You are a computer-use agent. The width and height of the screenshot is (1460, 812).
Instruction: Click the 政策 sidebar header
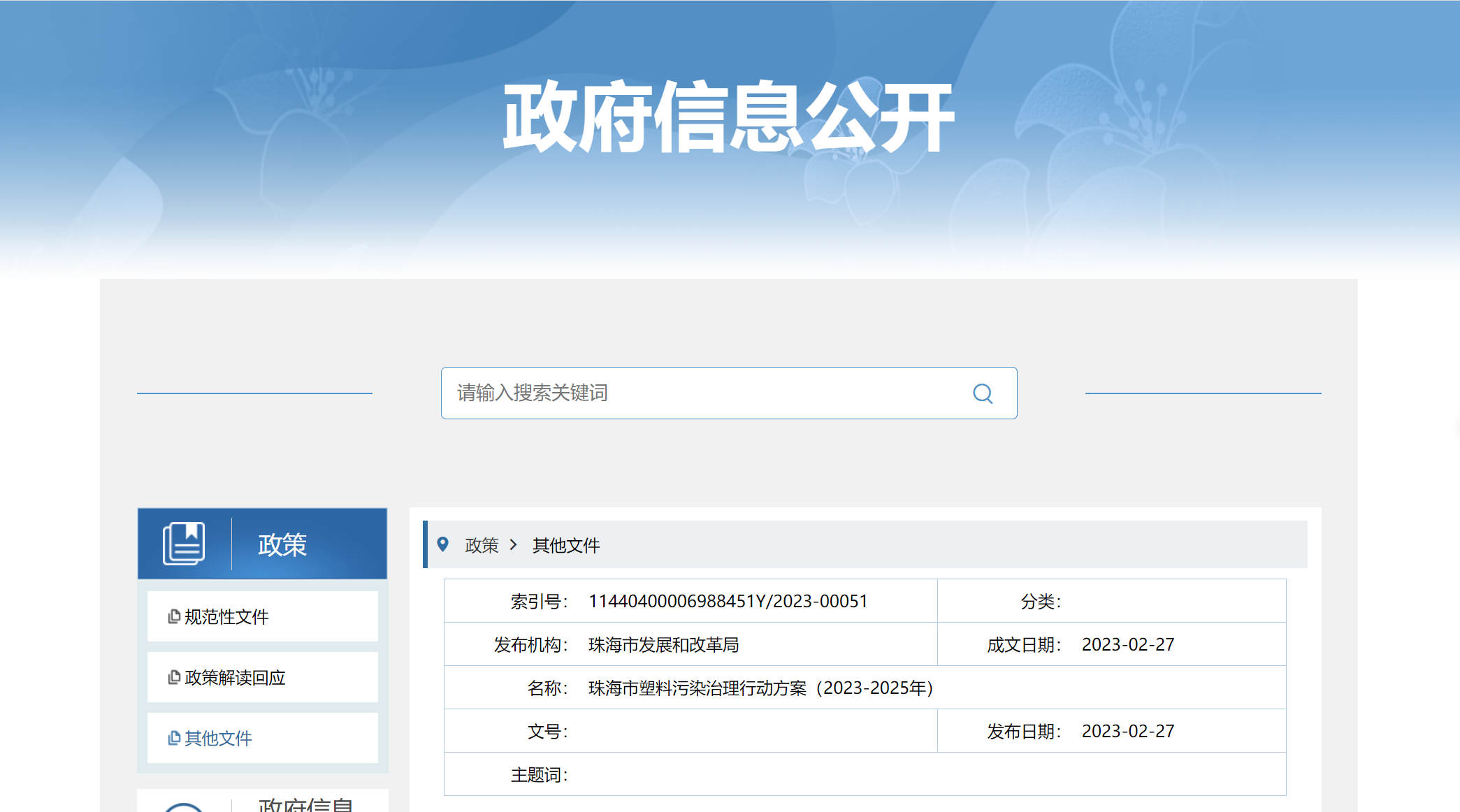click(x=282, y=544)
